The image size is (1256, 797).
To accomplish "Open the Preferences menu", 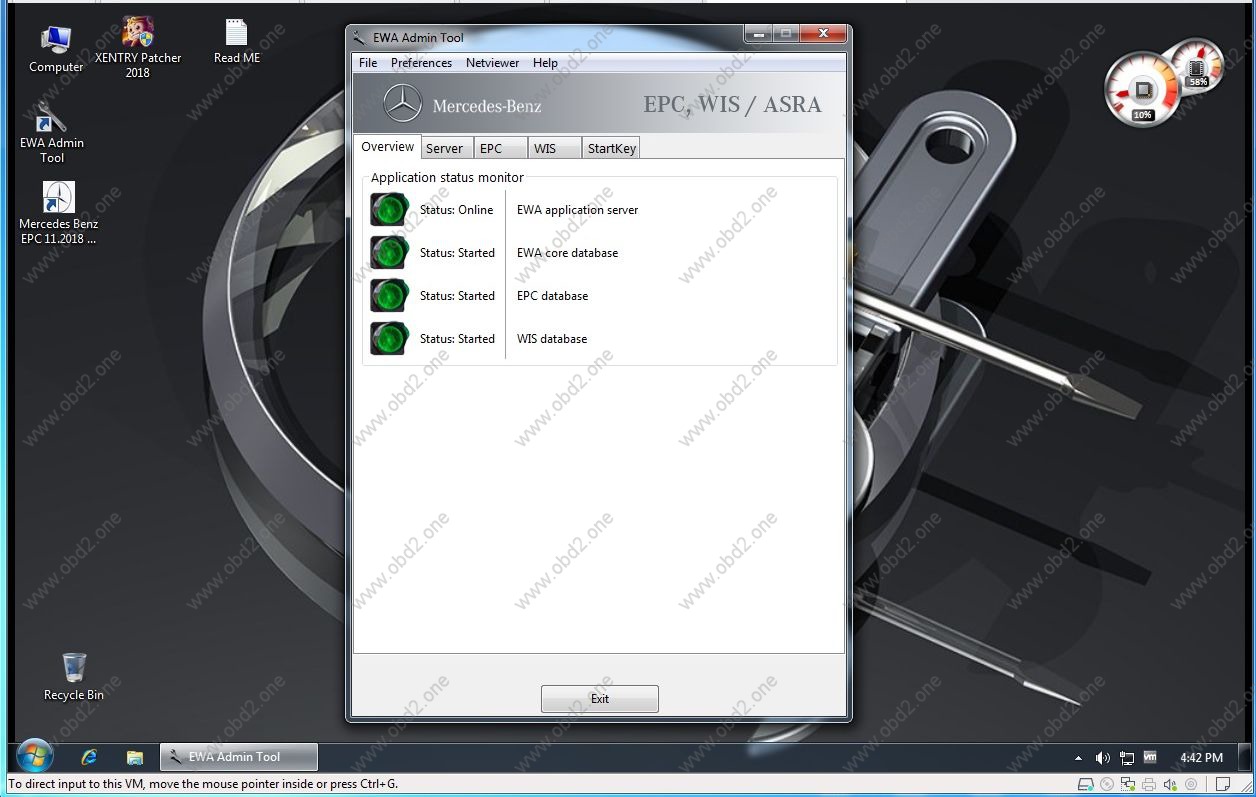I will (421, 63).
